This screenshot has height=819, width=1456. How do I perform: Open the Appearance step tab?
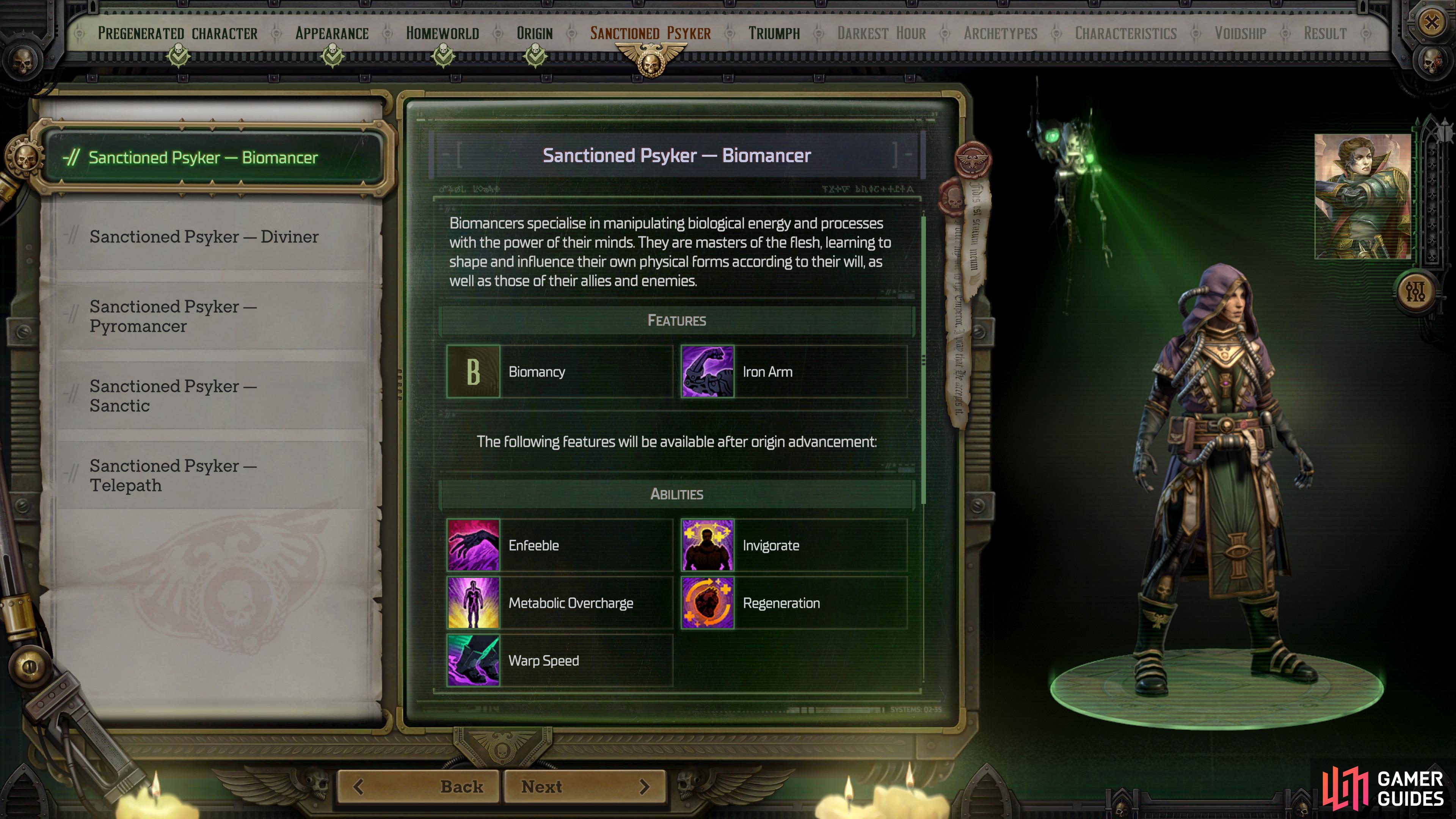(332, 33)
